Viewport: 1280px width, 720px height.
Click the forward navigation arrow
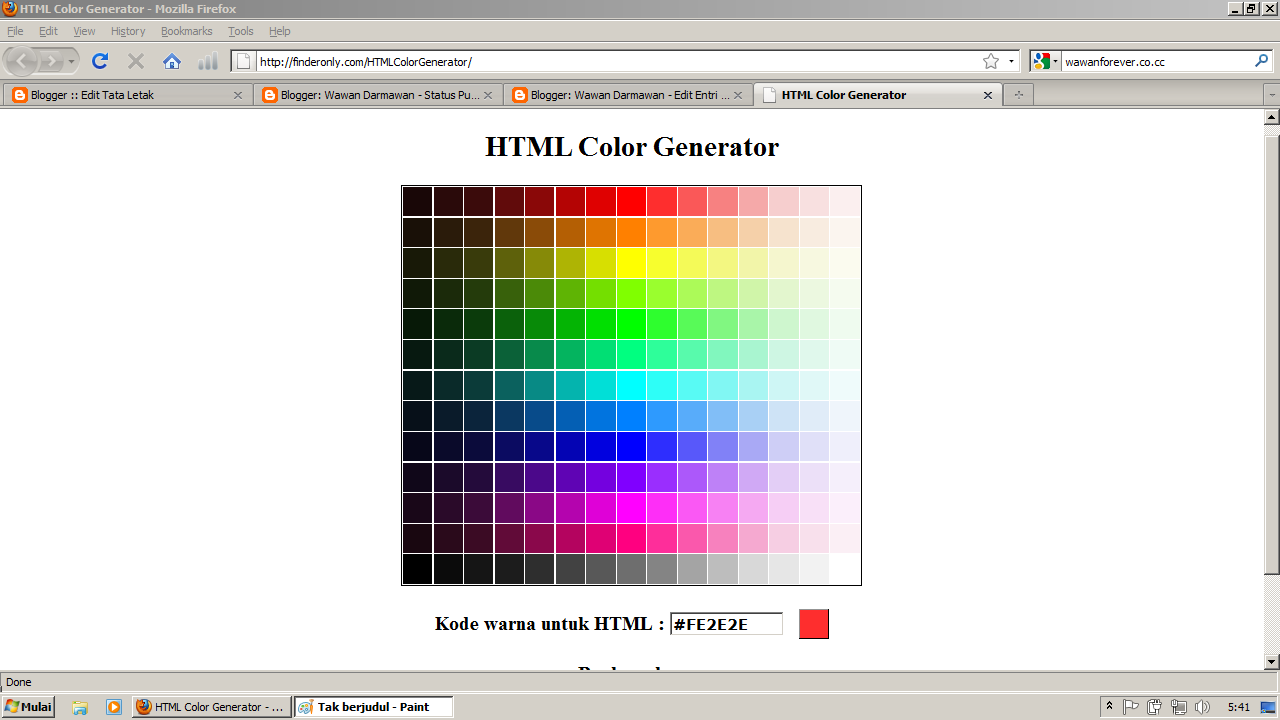pyautogui.click(x=52, y=61)
